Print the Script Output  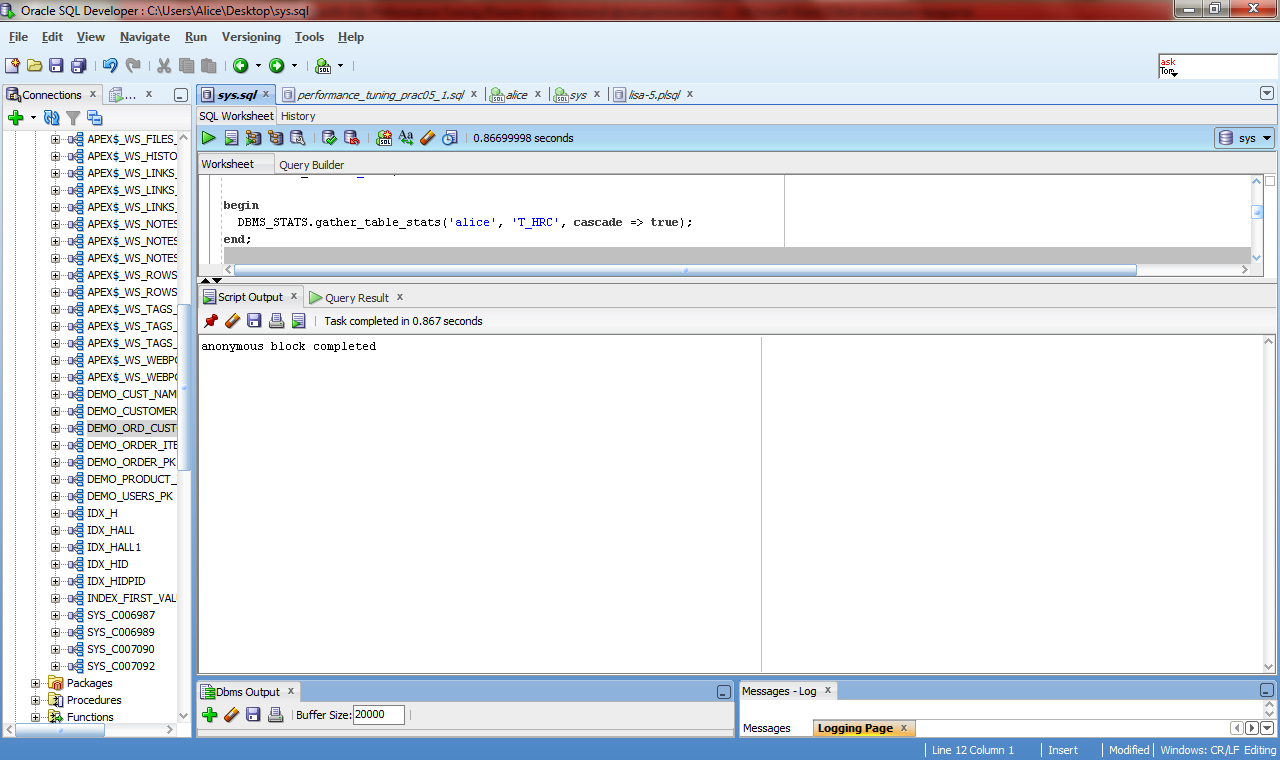276,321
